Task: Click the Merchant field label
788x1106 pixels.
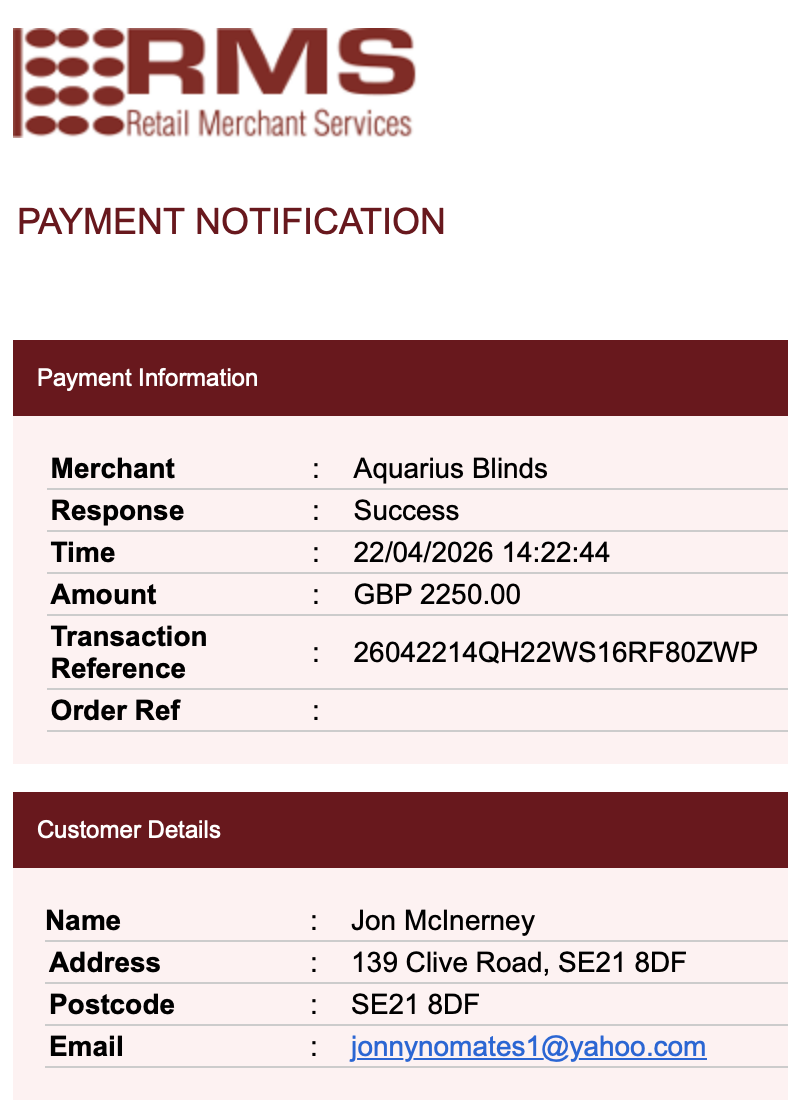Action: (113, 468)
